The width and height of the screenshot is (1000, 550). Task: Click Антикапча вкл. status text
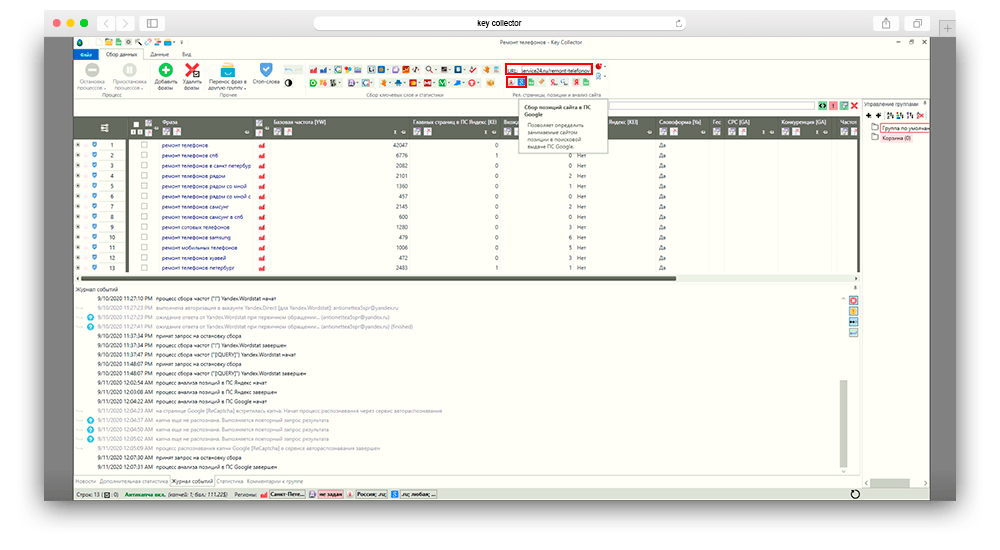coord(145,494)
